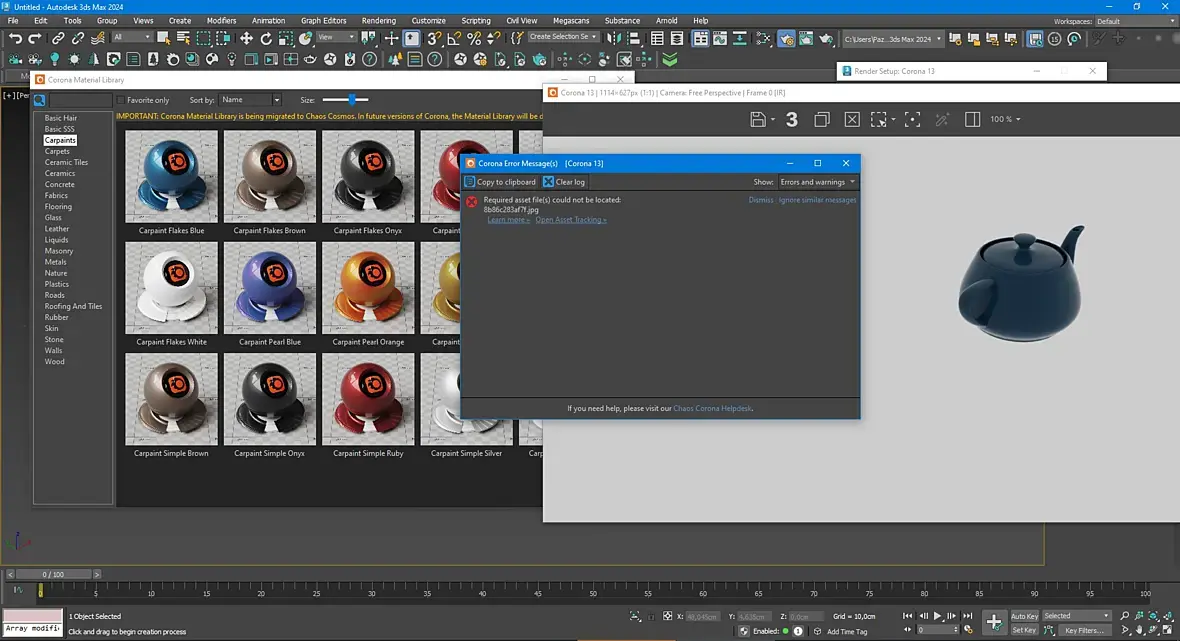Expand the 100 % zoom dropdown
1180x641 pixels.
pos(1005,119)
